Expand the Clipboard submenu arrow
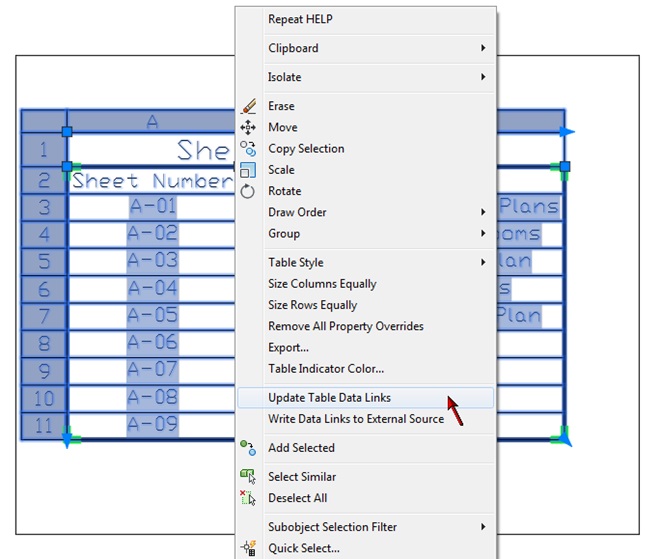Image resolution: width=662 pixels, height=559 pixels. [x=483, y=48]
